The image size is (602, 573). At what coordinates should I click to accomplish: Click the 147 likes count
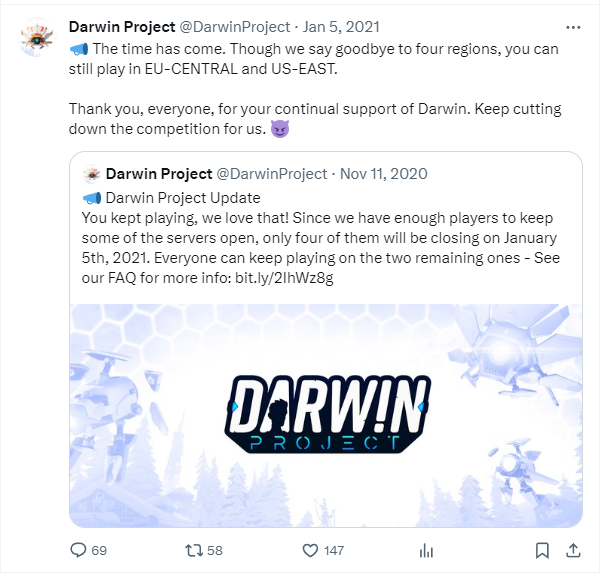point(334,551)
